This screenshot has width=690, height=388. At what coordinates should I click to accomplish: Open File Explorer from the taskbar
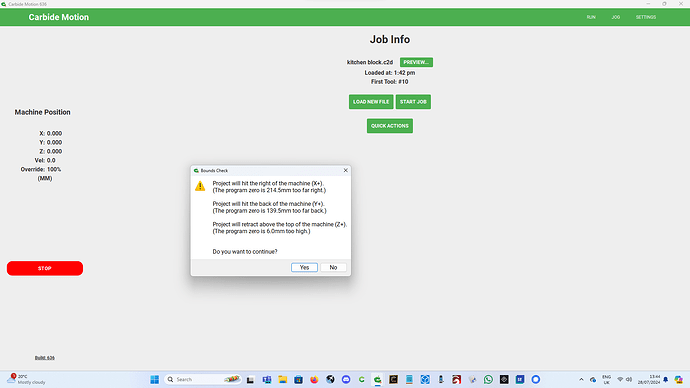pos(283,379)
